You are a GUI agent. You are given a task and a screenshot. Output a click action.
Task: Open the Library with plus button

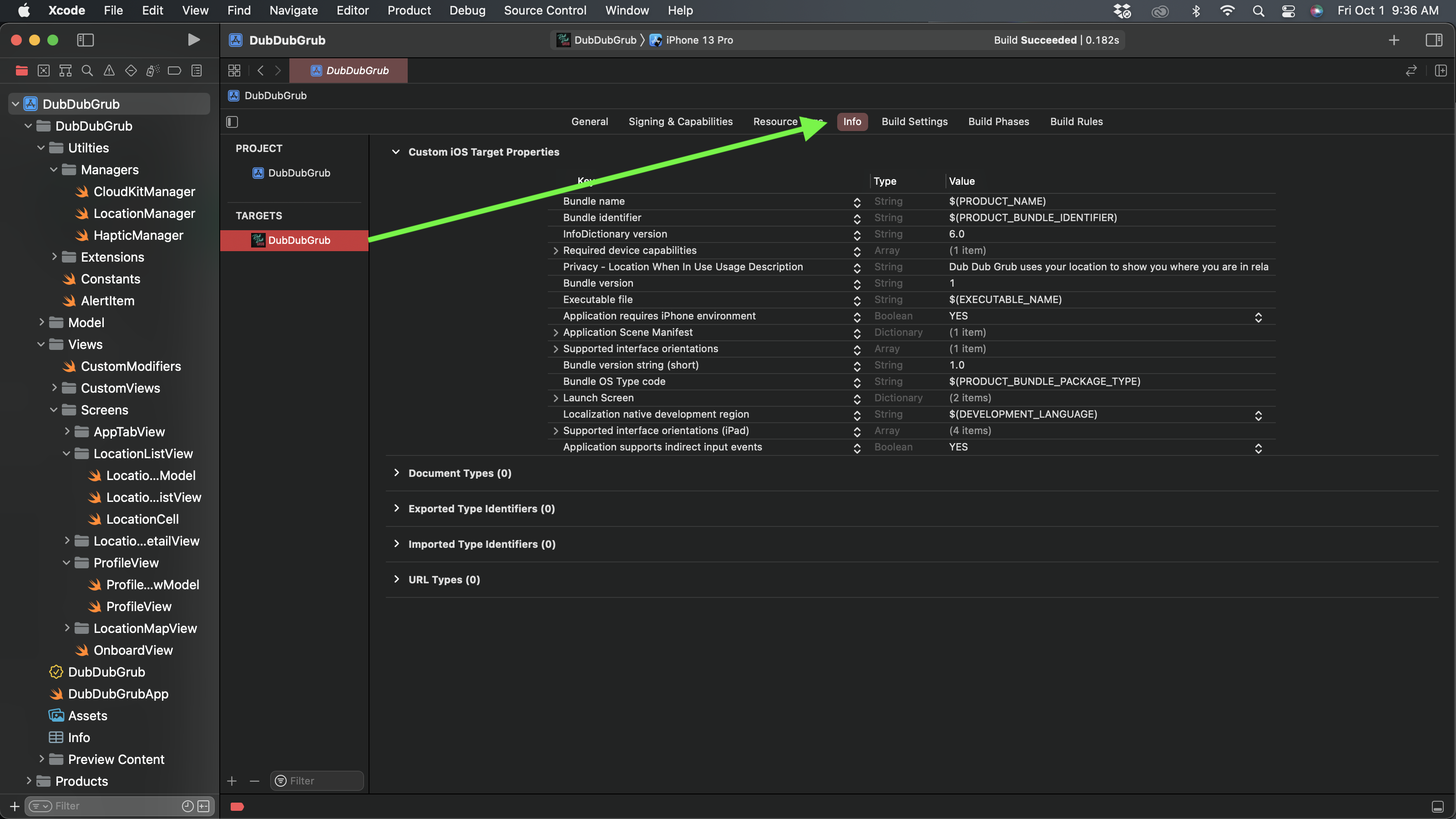pos(1394,40)
